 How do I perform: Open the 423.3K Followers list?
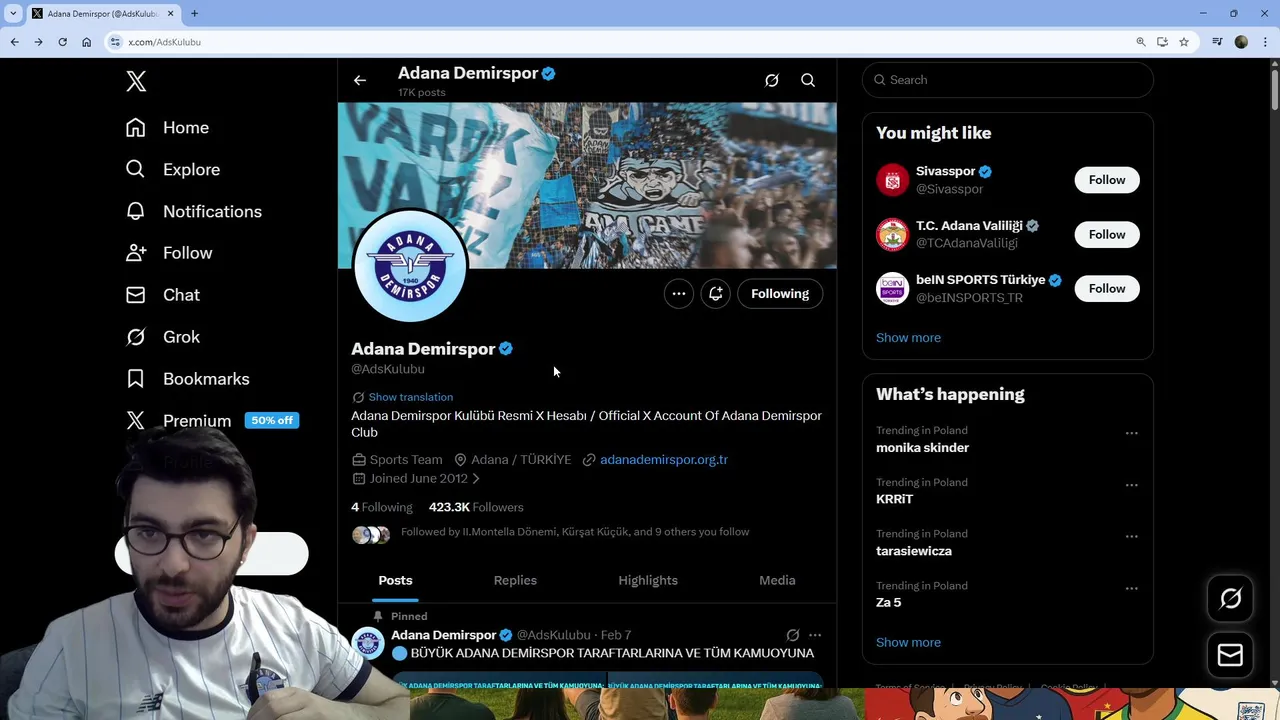(x=476, y=508)
